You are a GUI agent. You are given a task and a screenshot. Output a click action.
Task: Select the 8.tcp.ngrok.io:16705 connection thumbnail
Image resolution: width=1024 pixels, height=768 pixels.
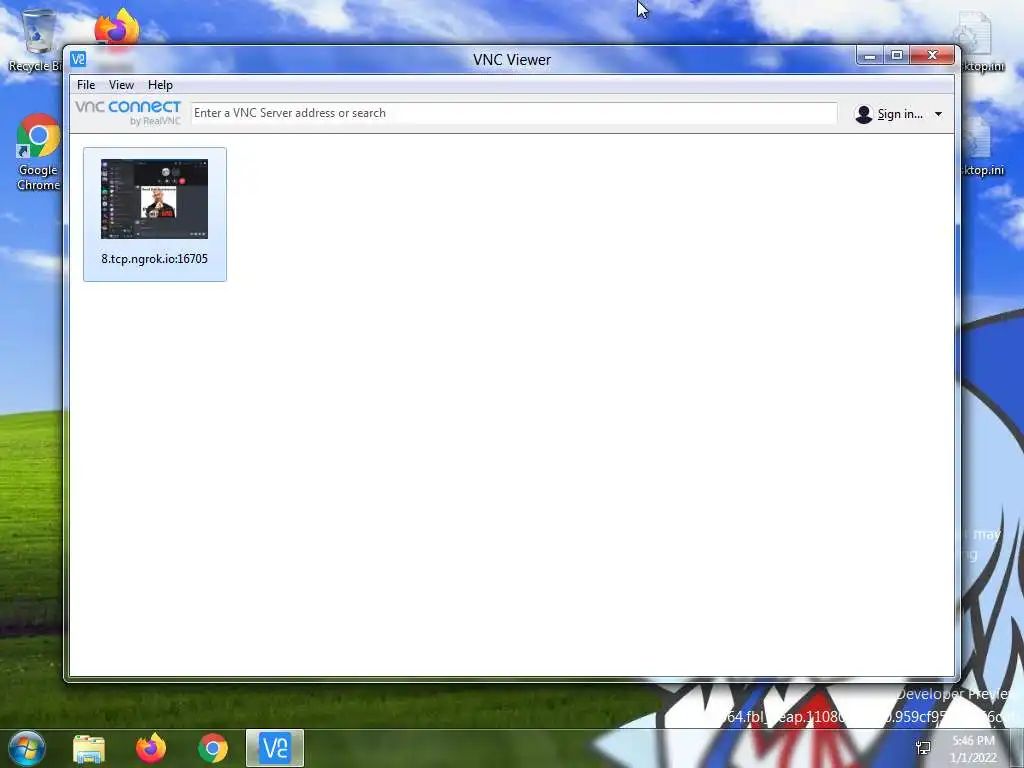pos(155,199)
